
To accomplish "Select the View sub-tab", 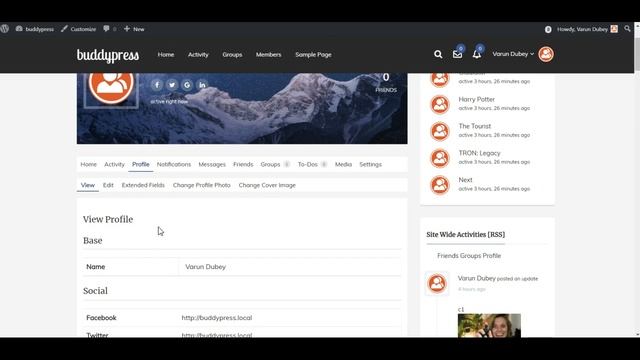I will point(87,185).
